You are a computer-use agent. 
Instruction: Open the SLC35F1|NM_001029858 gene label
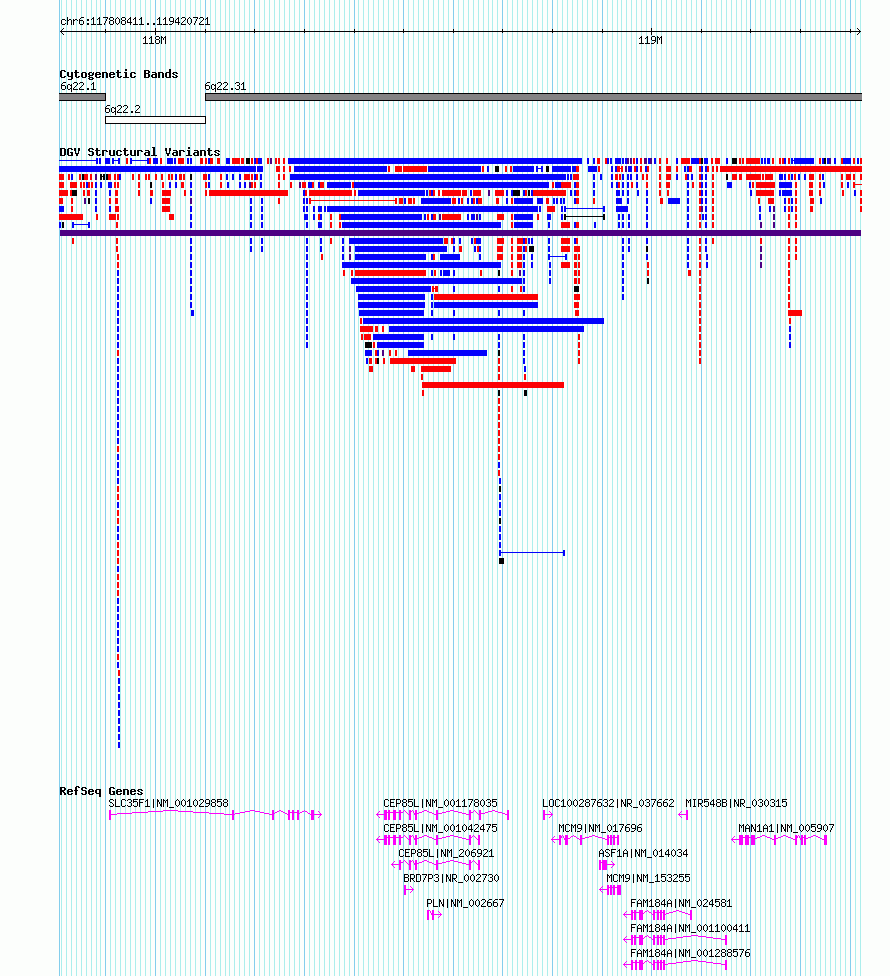tap(169, 804)
